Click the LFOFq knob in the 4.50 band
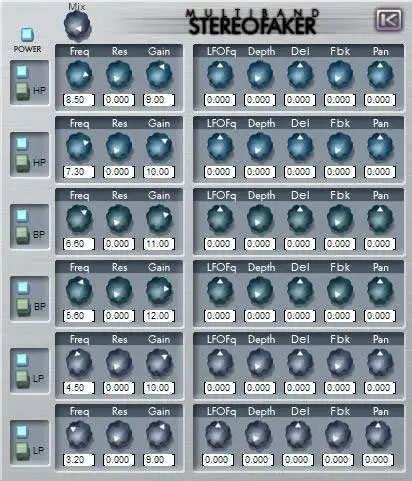 (x=220, y=363)
